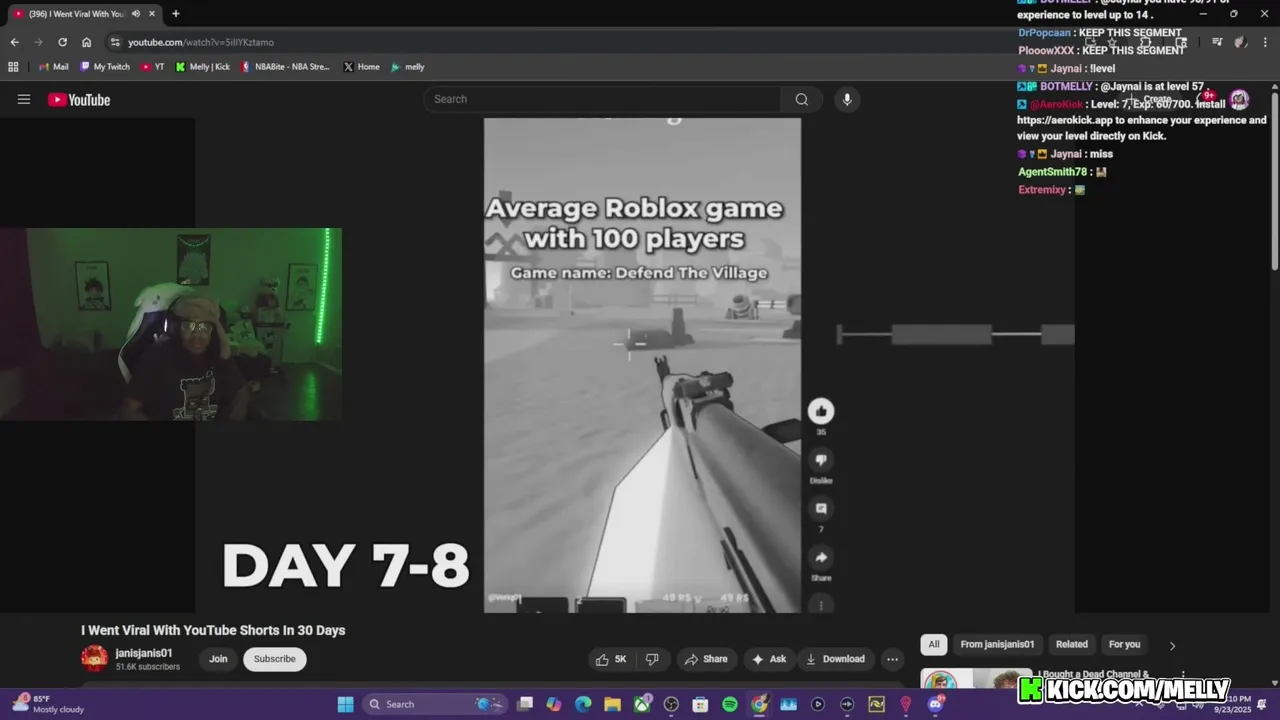
Task: Open the Melly | Kick bookmark
Action: click(203, 67)
